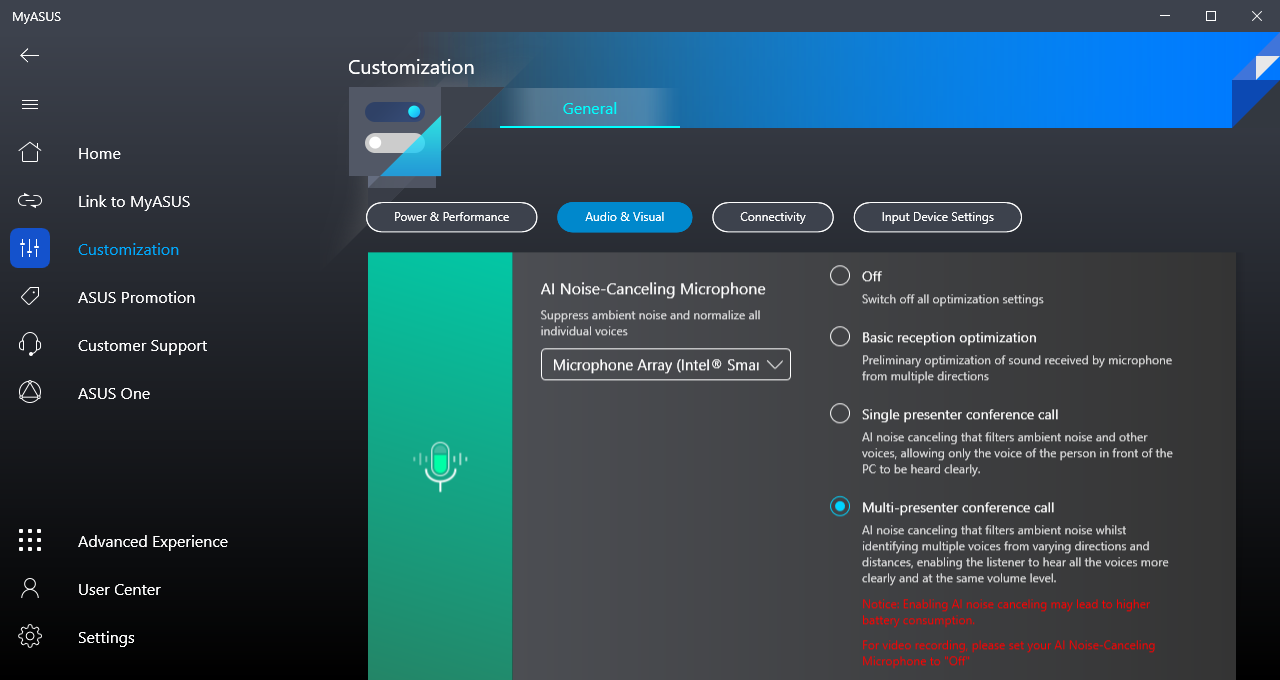Go to ASUS Promotion section
This screenshot has width=1280, height=680.
point(137,297)
